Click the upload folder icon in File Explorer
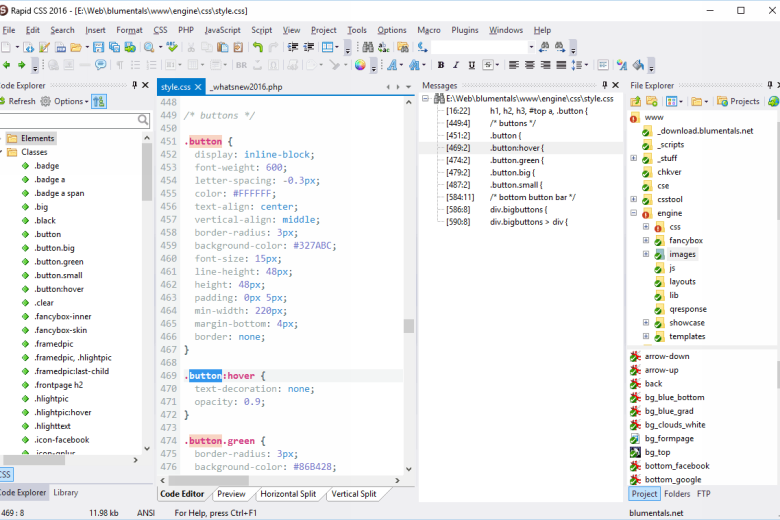 point(636,102)
